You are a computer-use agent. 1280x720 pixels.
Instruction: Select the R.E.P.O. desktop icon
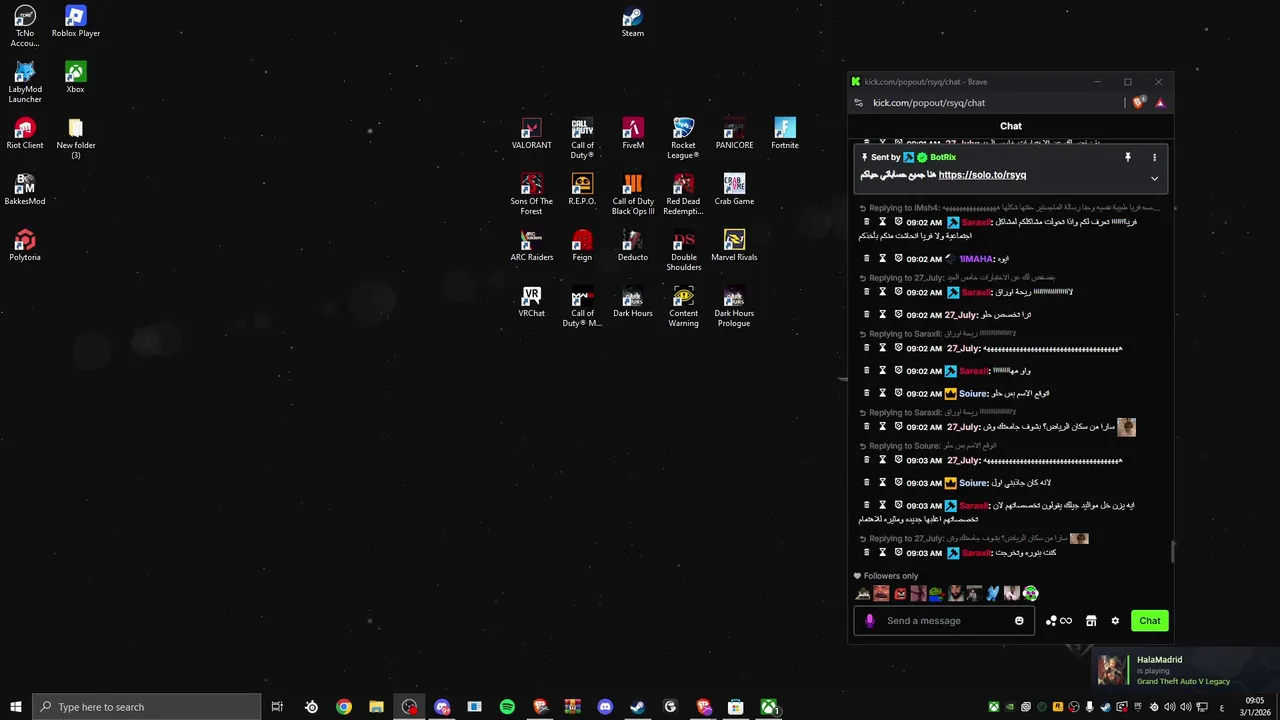pyautogui.click(x=582, y=190)
